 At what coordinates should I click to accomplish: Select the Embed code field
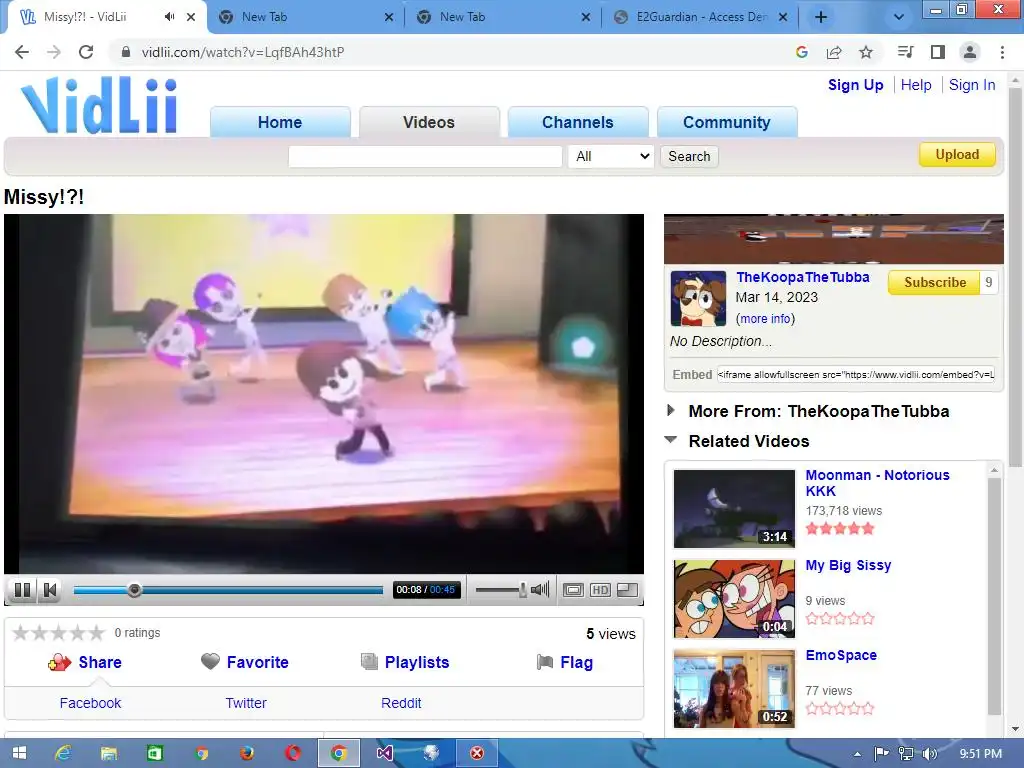coord(856,374)
